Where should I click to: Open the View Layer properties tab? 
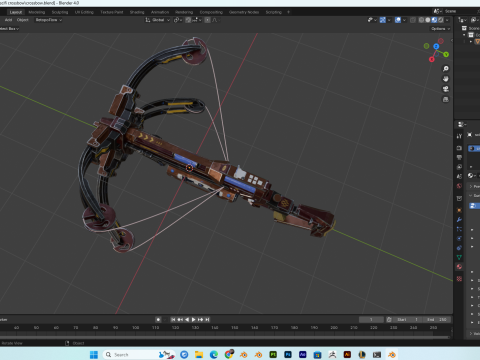coord(459,167)
